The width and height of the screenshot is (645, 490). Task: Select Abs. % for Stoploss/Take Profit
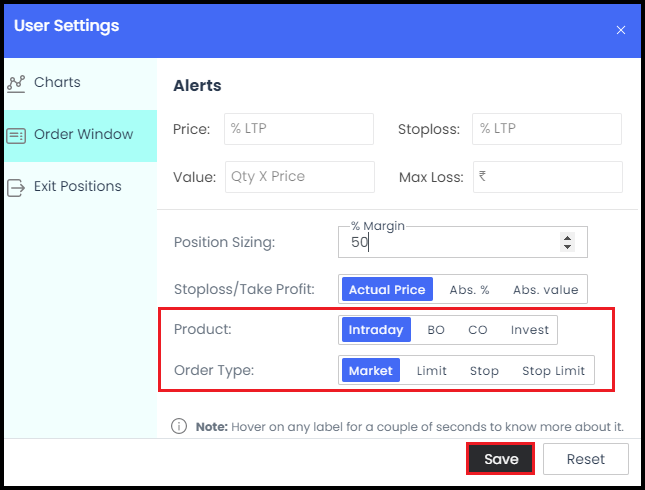click(469, 290)
